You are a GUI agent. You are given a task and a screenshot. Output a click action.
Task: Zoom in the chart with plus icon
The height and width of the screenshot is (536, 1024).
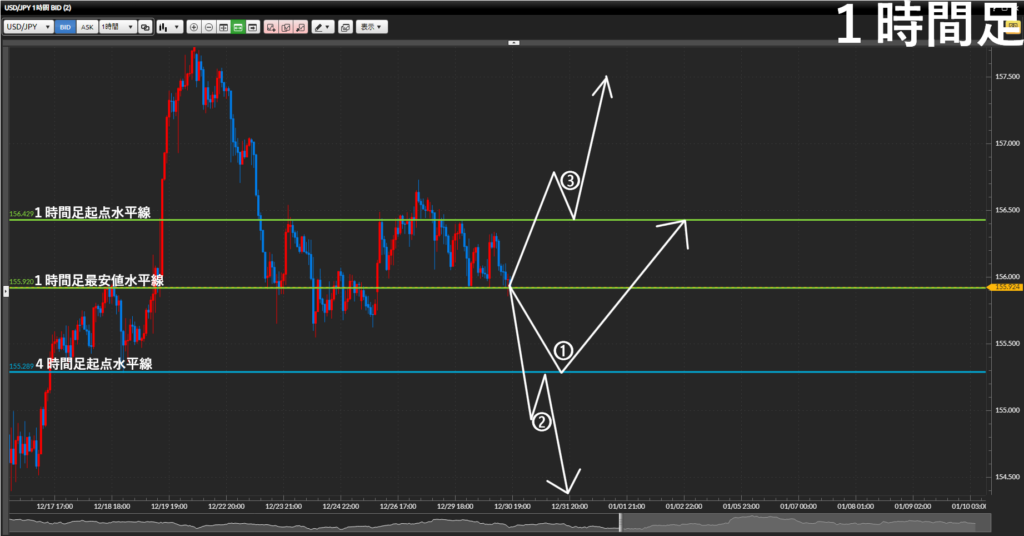[x=194, y=27]
